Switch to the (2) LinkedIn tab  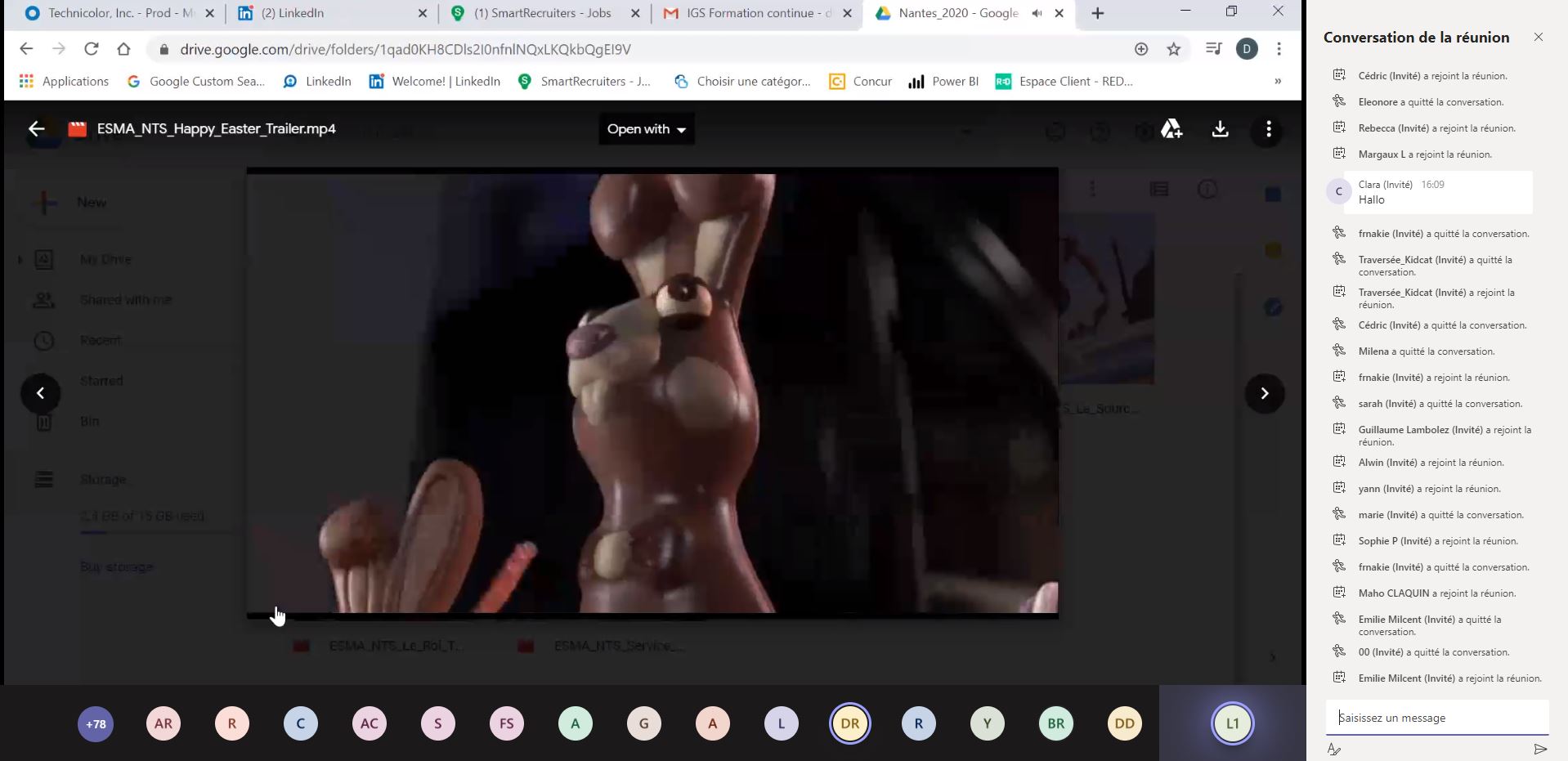point(331,13)
